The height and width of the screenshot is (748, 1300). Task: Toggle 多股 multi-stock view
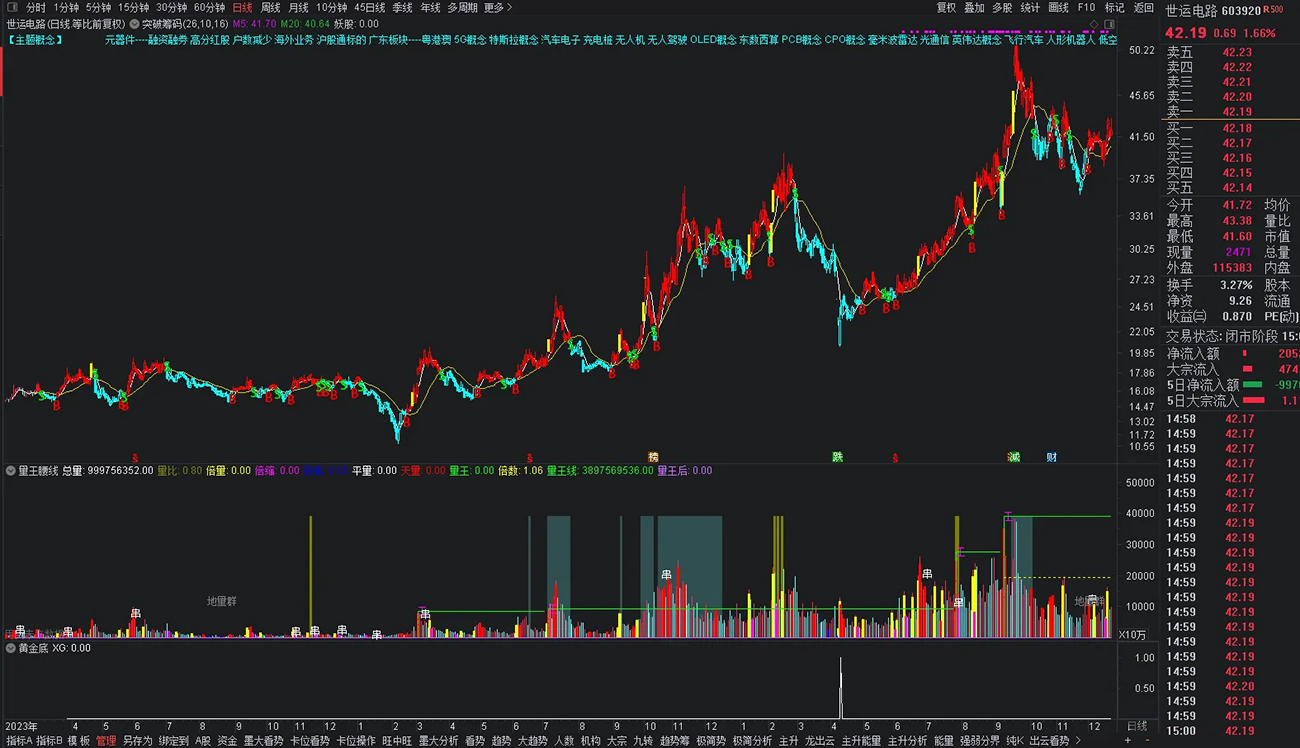tap(1002, 8)
